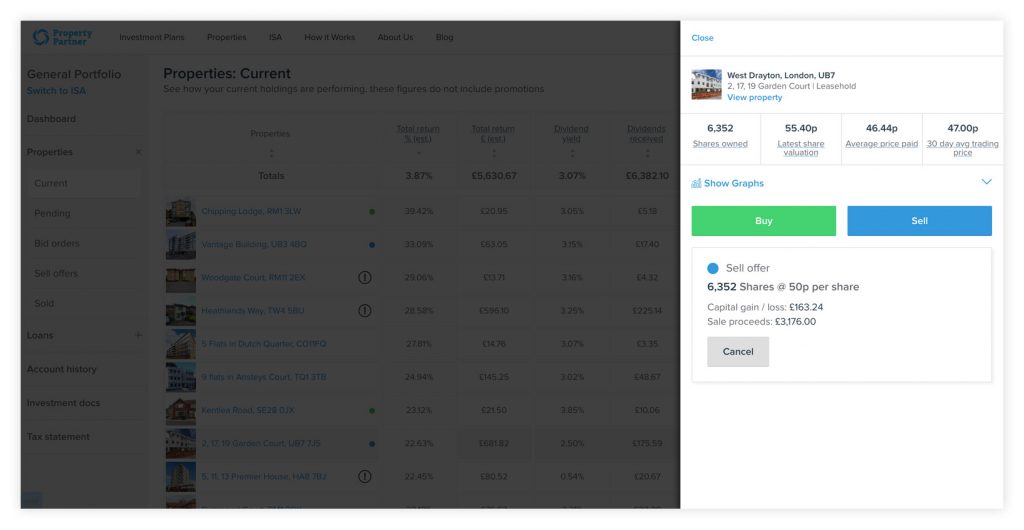Open 5 Flats in Dutch Quarter link
Viewport: 1024px width, 530px height.
[264, 344]
